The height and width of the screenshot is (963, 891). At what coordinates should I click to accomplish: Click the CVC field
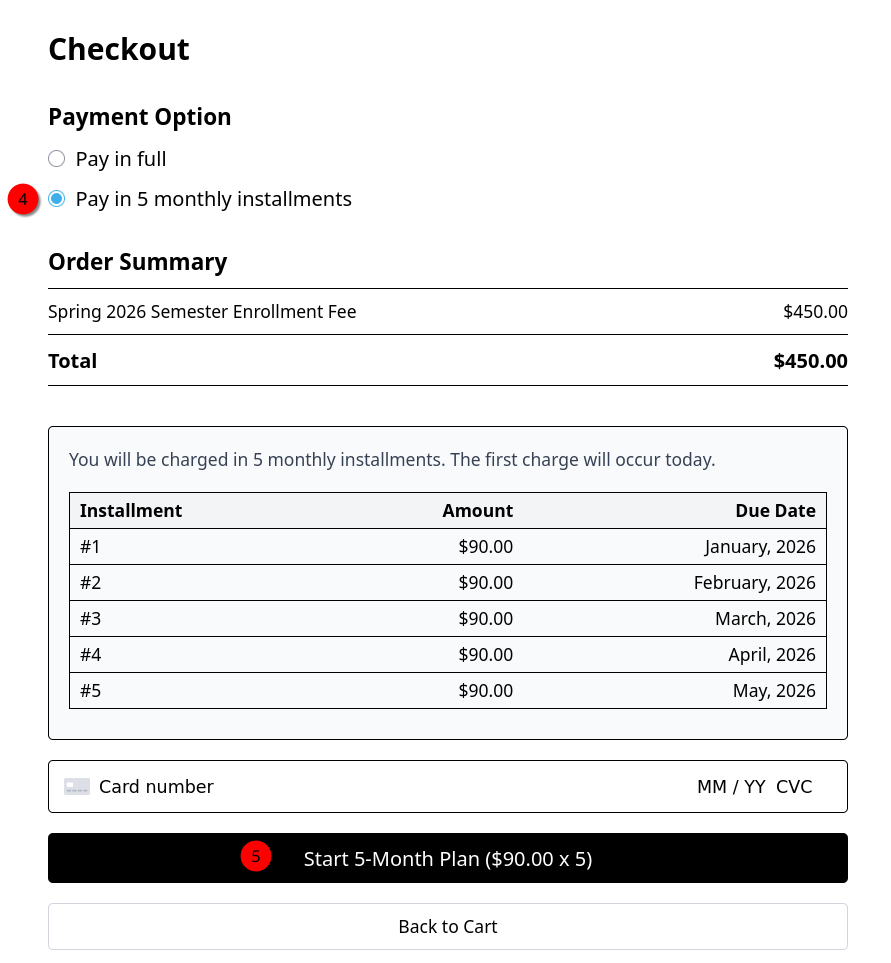coord(794,787)
